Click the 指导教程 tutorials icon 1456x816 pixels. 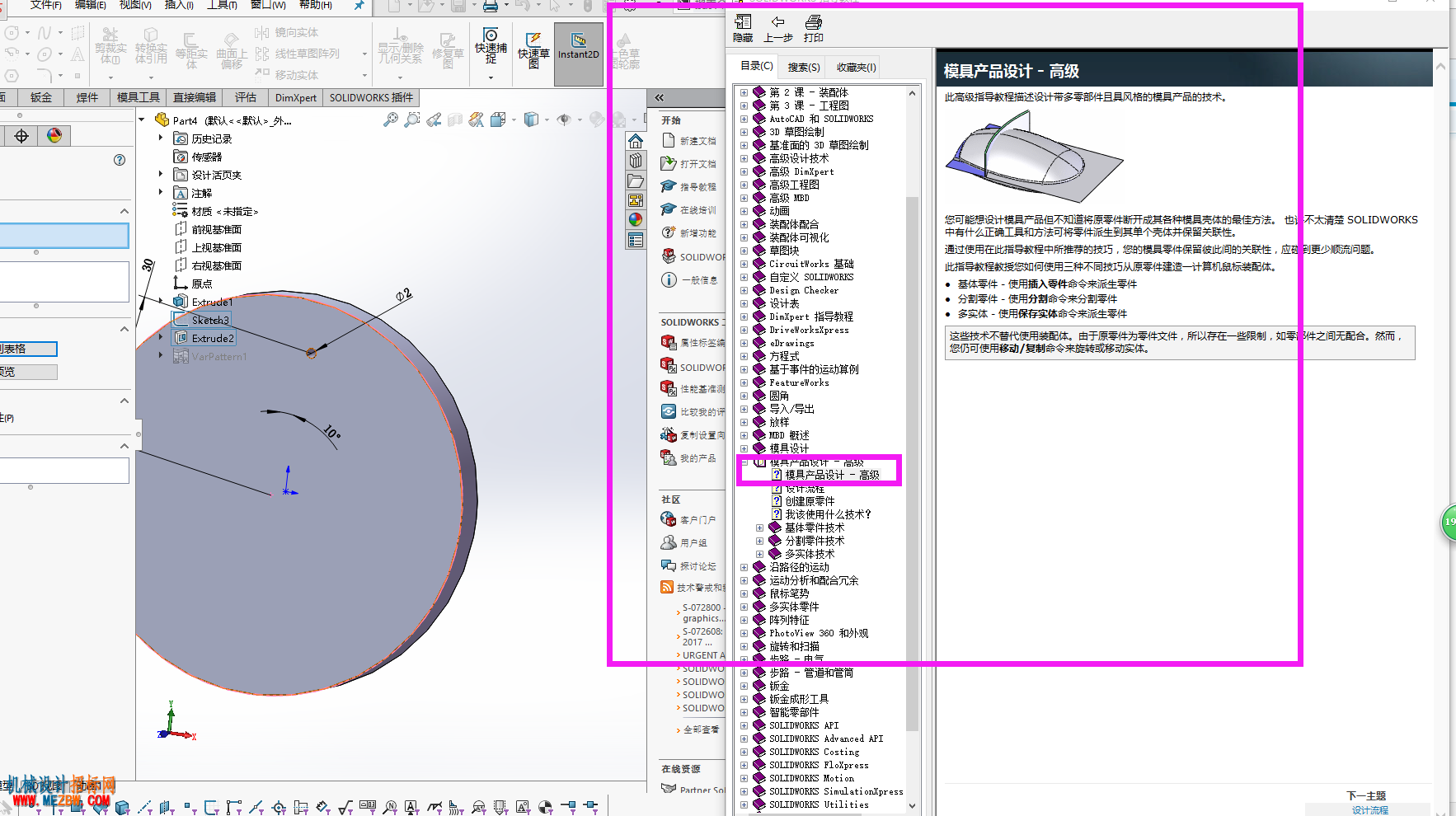coord(669,187)
